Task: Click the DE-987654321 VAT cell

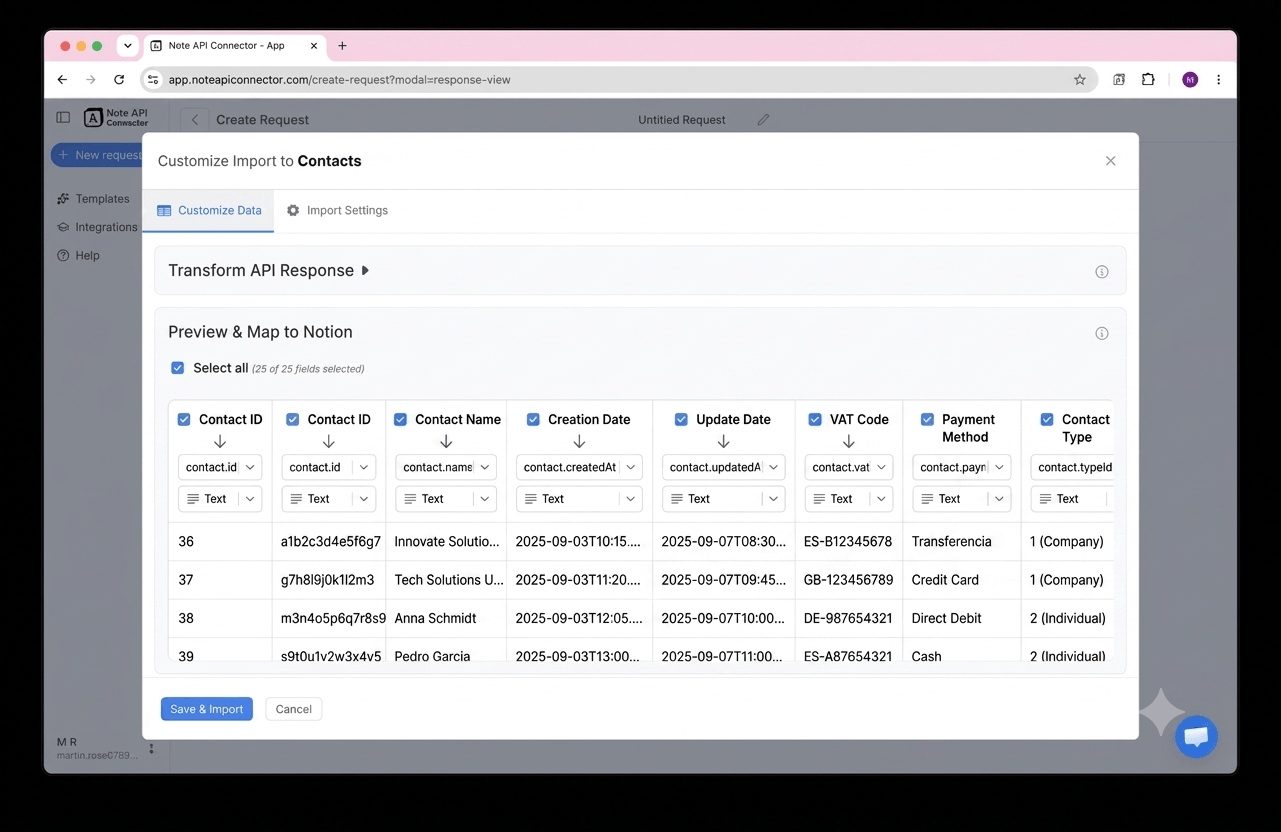Action: click(849, 618)
